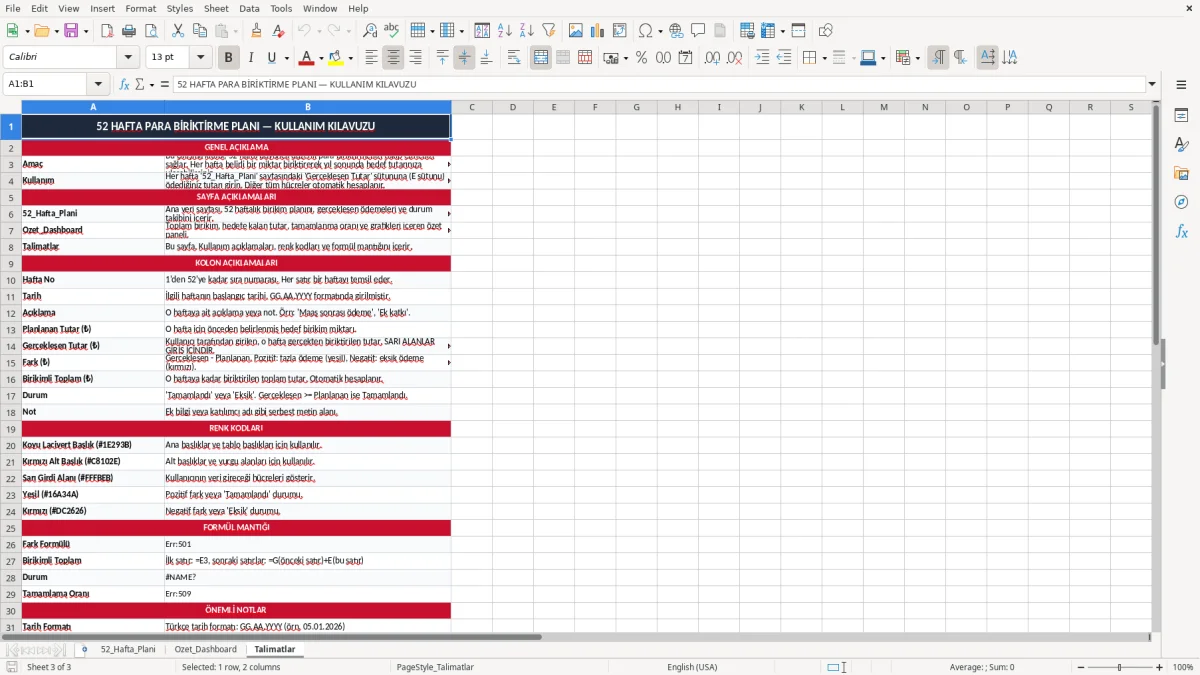Toggle Underline formatting
The image size is (1200, 675).
(x=272, y=58)
